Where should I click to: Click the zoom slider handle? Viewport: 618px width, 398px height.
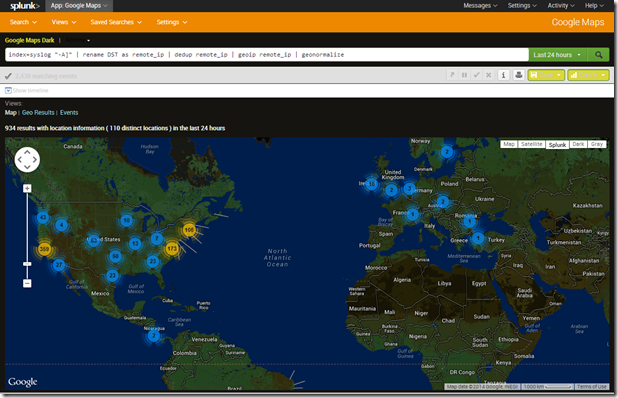tap(27, 264)
